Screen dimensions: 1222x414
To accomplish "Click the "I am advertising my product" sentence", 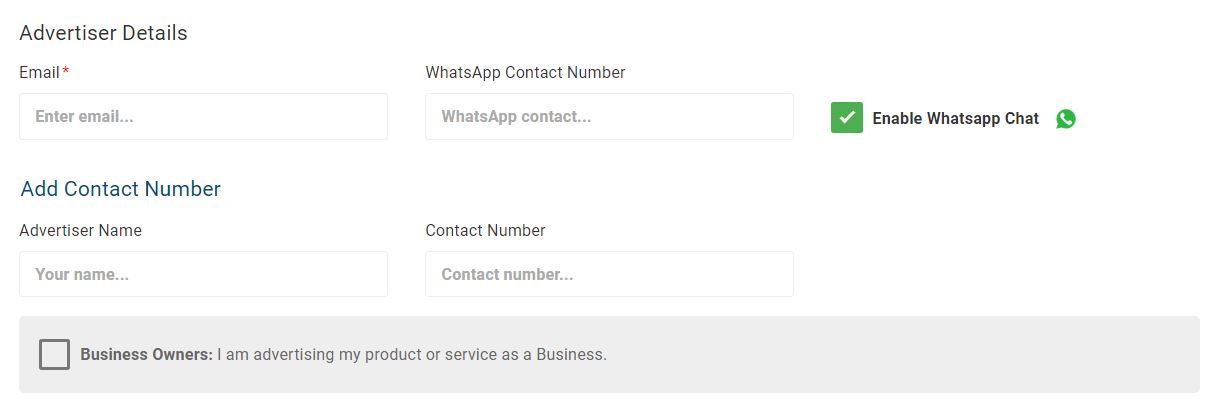I will [412, 354].
